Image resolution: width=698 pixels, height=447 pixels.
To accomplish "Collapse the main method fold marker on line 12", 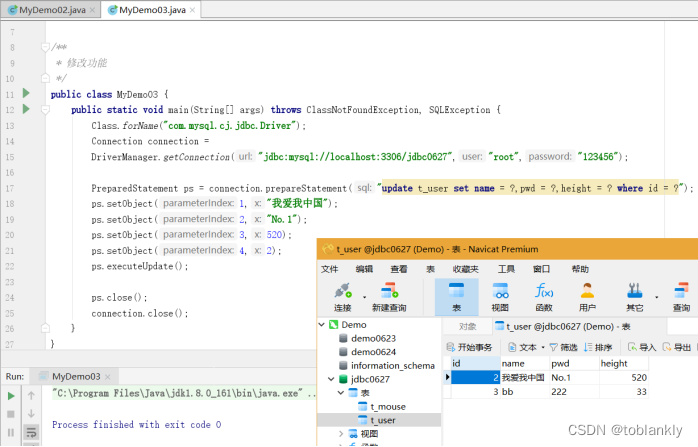I will [x=45, y=109].
